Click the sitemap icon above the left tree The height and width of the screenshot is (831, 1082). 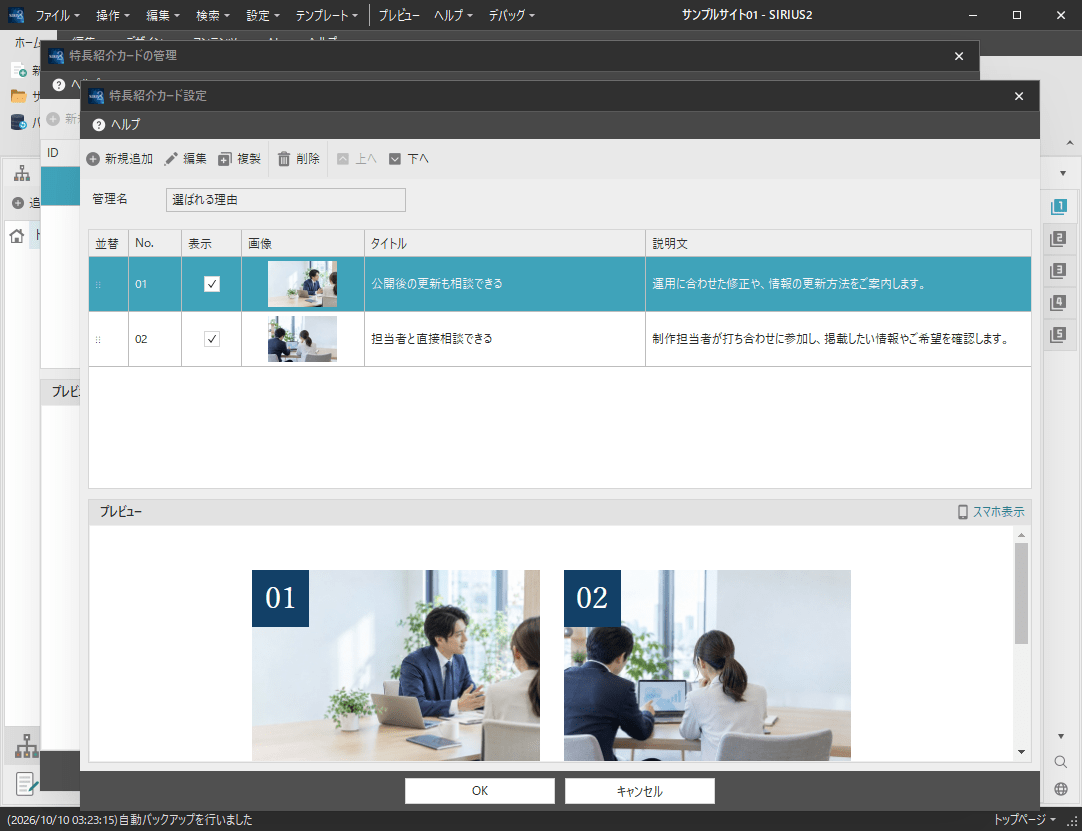21,173
